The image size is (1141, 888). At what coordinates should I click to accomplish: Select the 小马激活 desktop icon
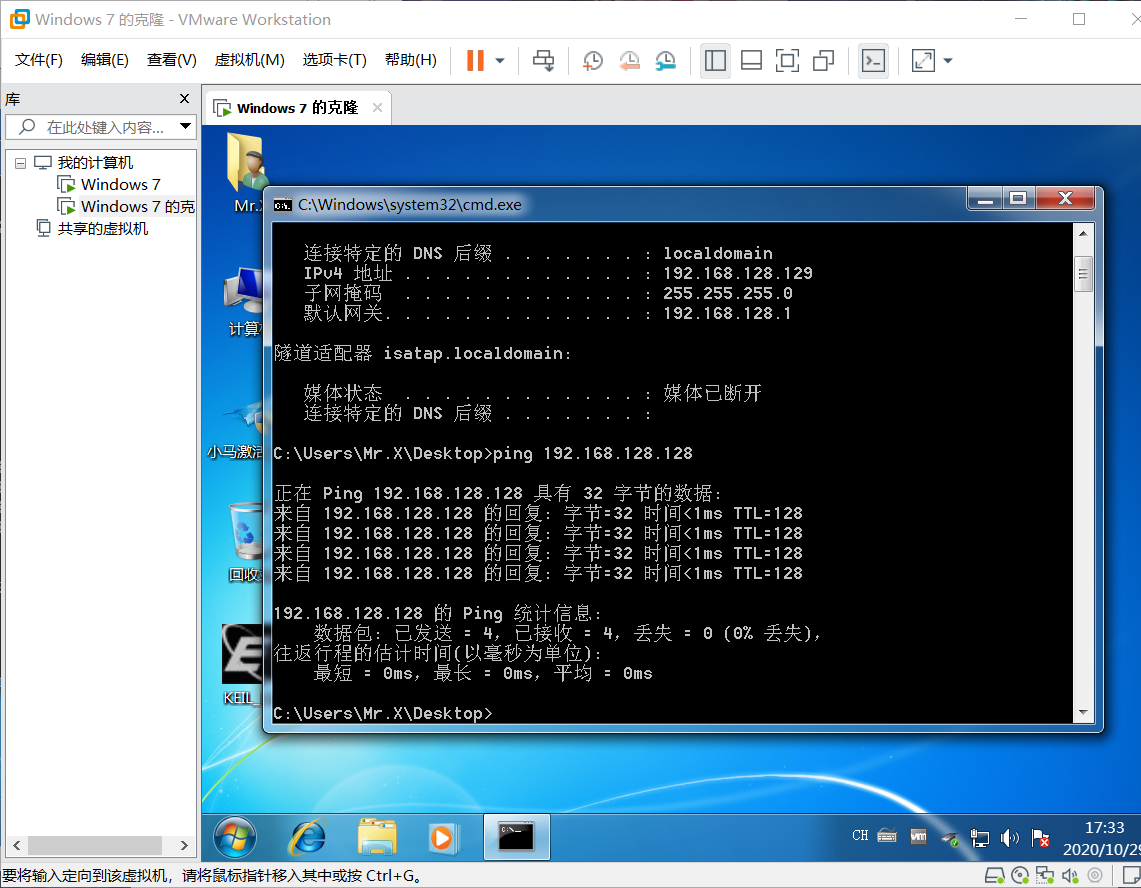point(235,429)
